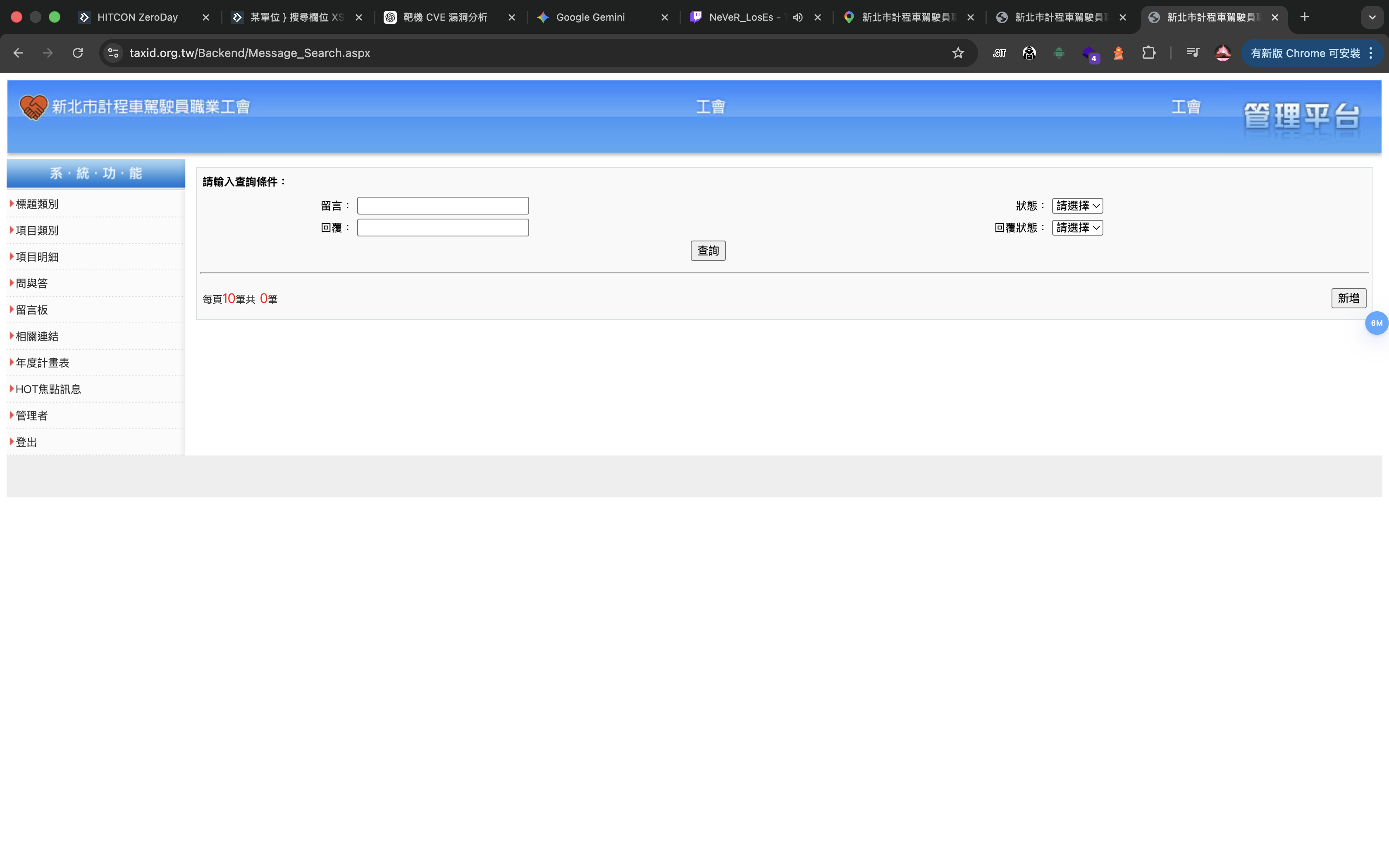Click the 查詢 search button

(x=708, y=251)
